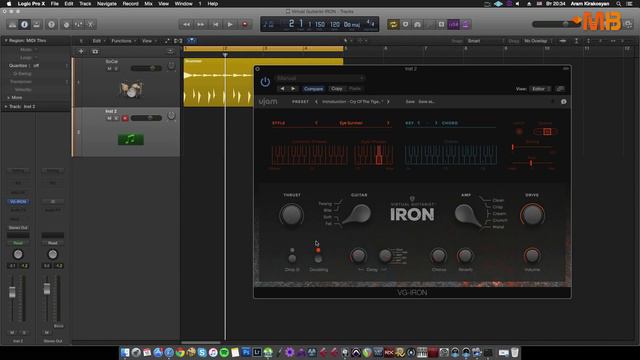Toggle the Inspector button in control bar

point(24,24)
